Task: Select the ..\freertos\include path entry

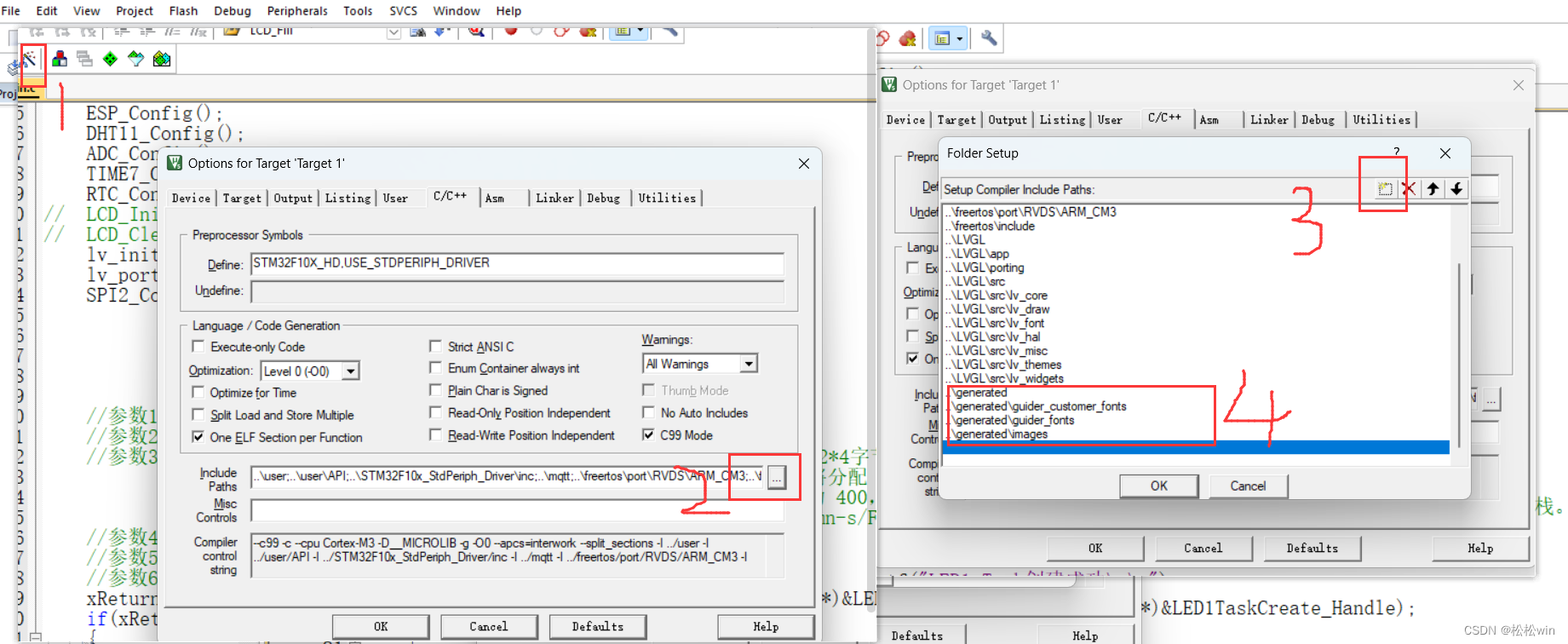Action: [991, 226]
